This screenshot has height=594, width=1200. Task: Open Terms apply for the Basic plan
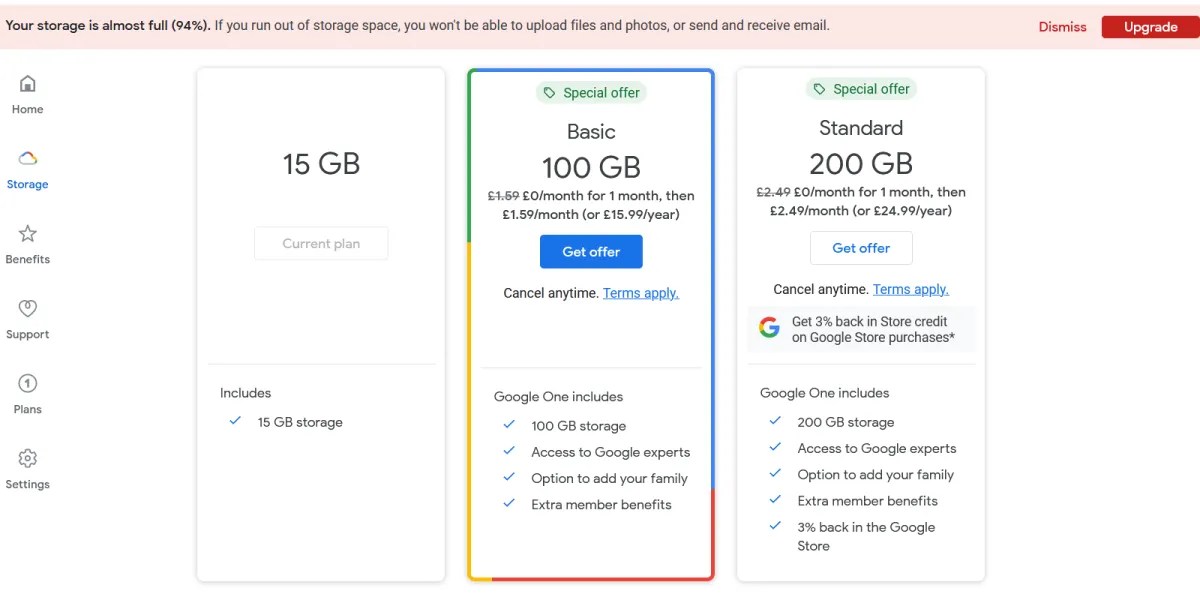tap(640, 292)
